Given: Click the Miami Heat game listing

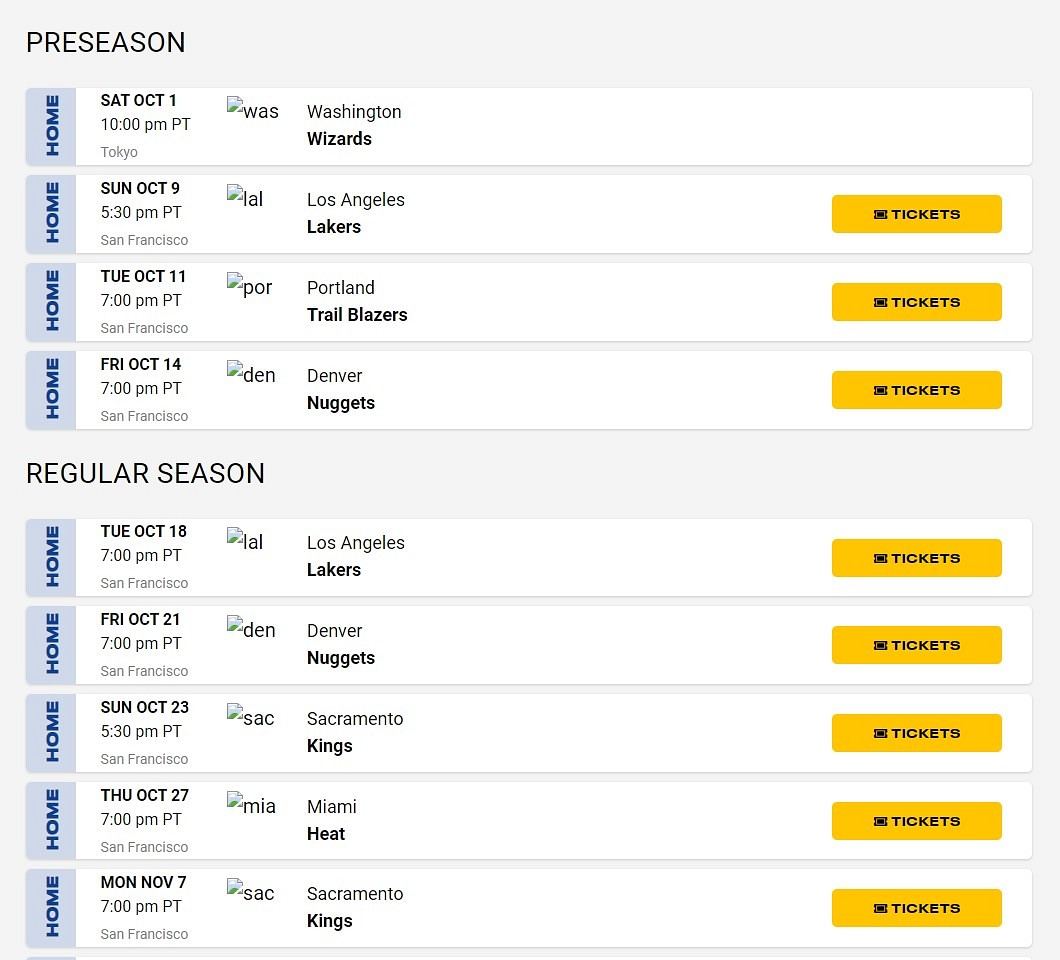Looking at the screenshot, I should pos(530,820).
